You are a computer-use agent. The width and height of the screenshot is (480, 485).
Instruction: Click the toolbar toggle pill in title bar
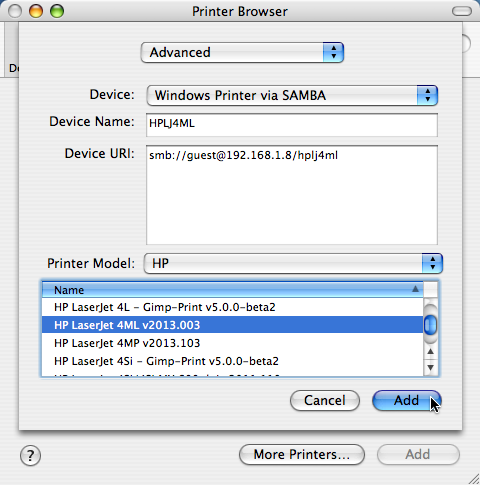[x=462, y=11]
